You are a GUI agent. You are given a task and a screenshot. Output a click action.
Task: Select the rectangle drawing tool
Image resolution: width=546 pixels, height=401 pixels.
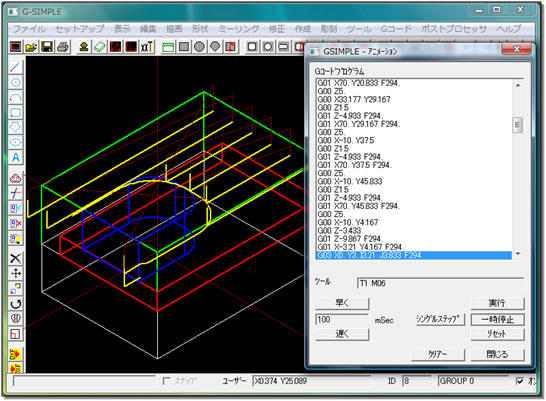pos(15,112)
